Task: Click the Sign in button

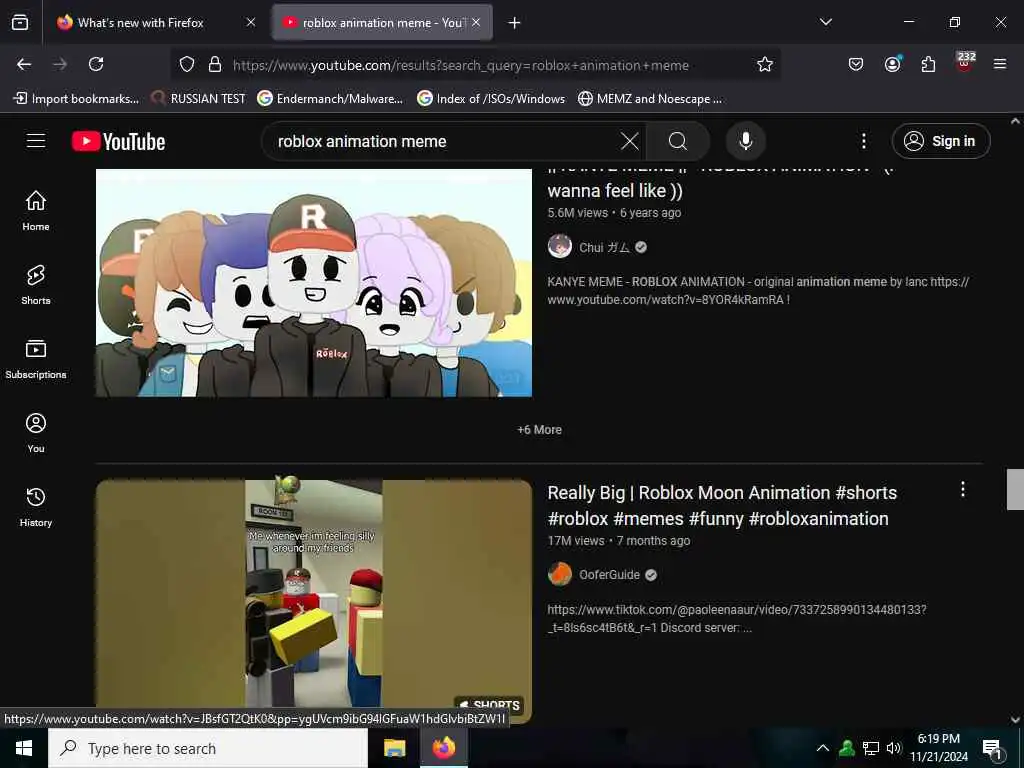Action: point(941,141)
